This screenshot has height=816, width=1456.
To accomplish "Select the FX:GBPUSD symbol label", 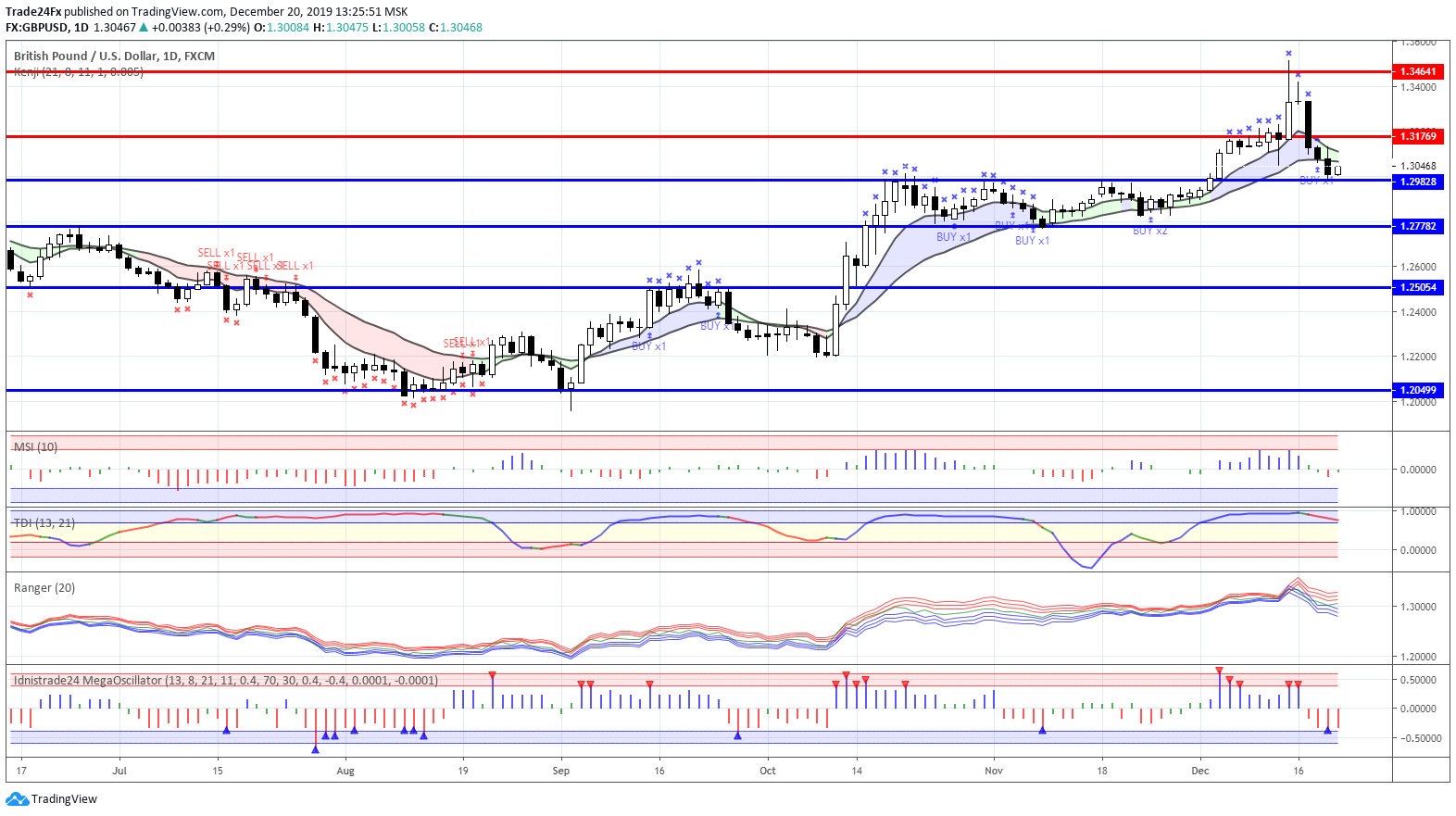I will point(37,28).
